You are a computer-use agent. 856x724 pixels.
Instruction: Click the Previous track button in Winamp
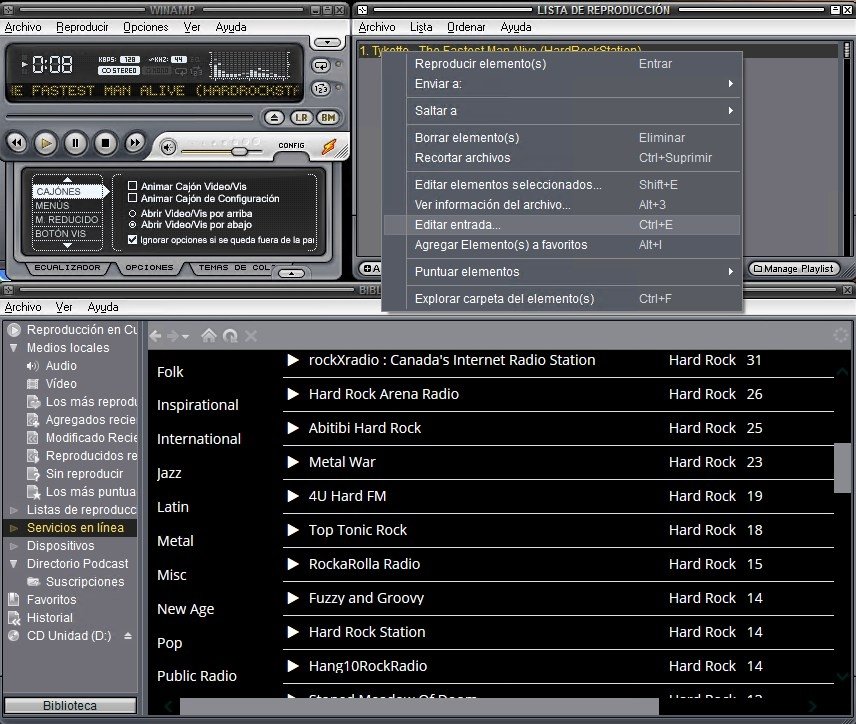pos(17,144)
